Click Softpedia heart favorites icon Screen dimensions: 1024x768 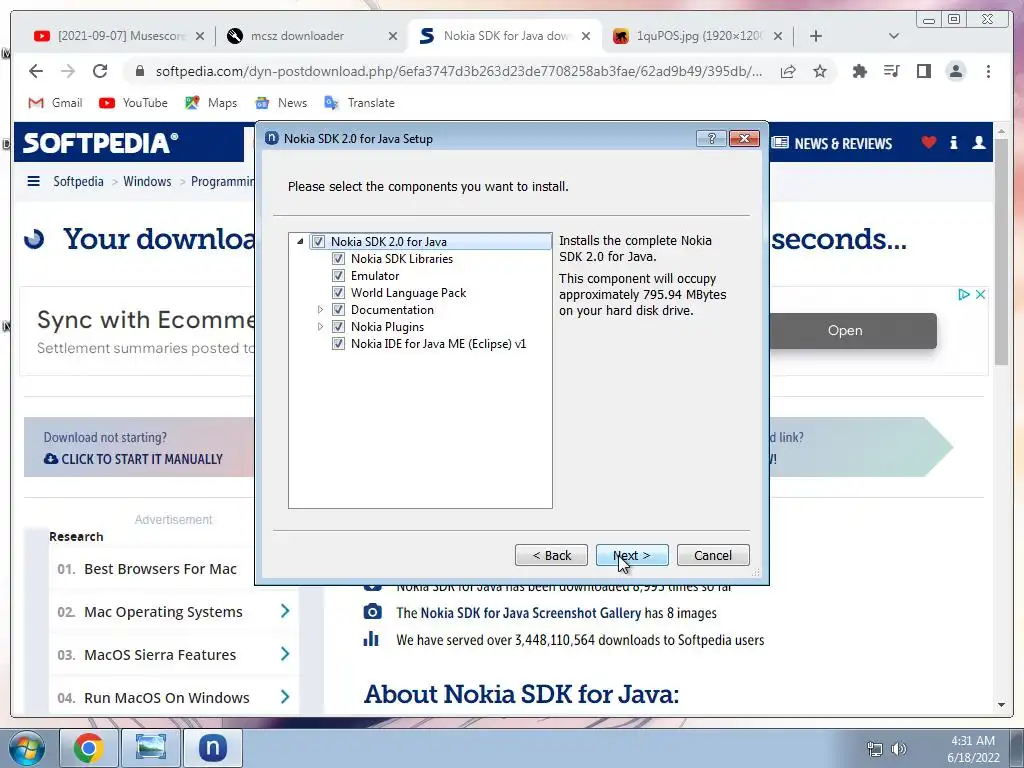click(929, 142)
